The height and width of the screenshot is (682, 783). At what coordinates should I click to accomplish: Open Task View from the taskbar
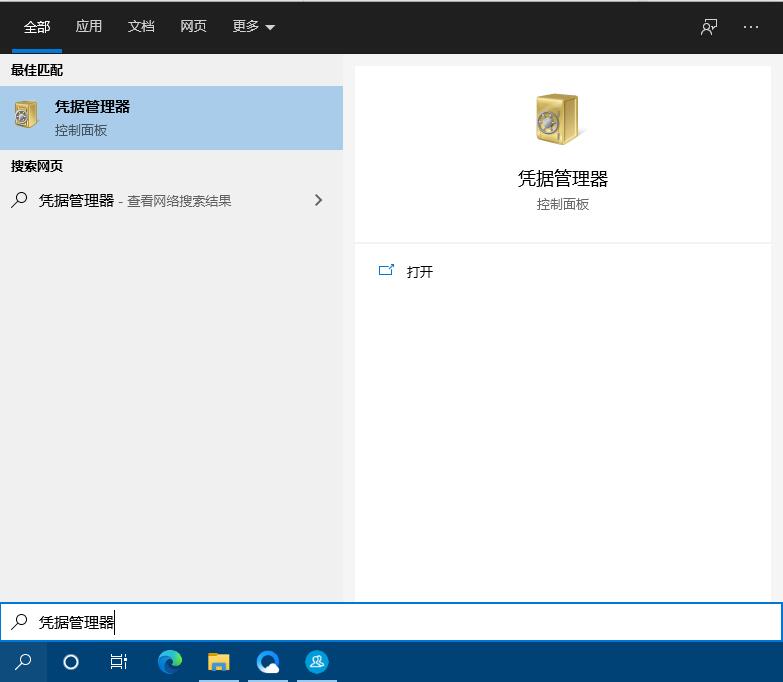[119, 661]
